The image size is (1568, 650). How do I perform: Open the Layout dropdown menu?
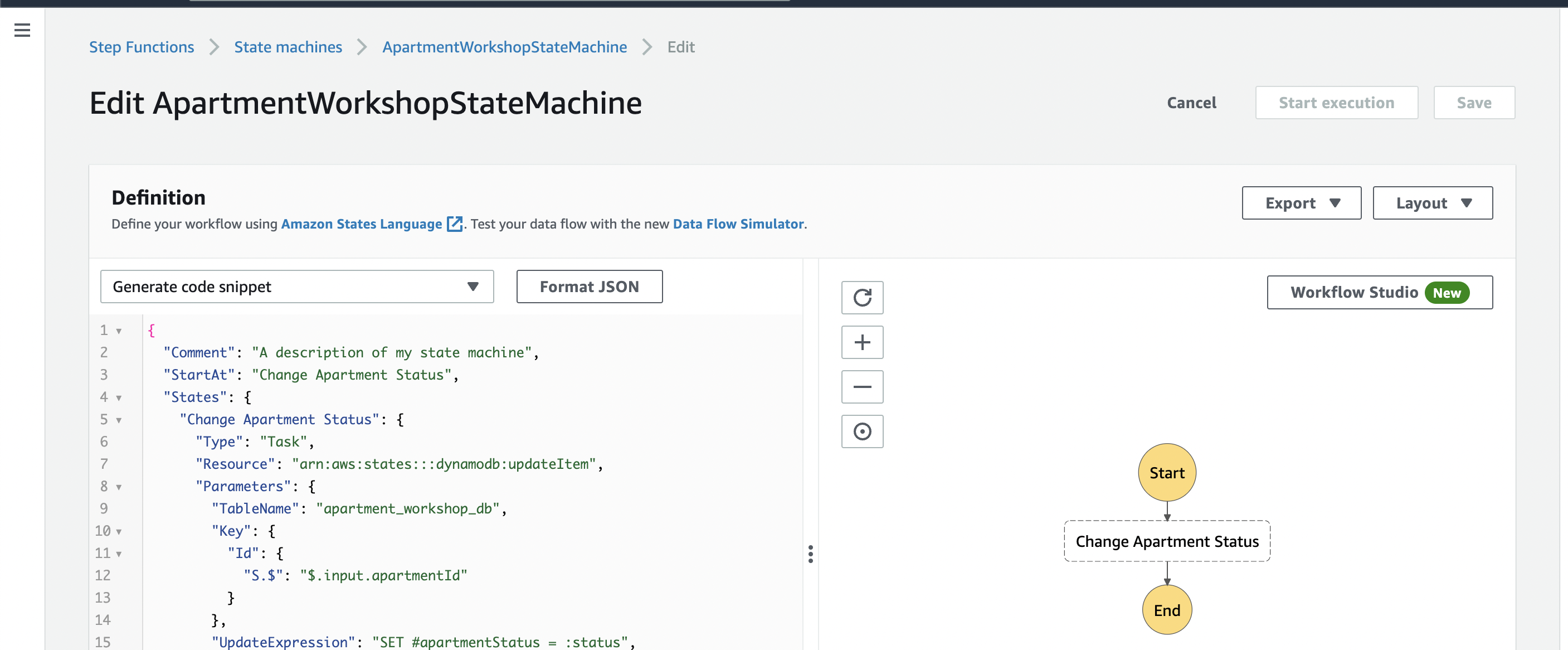click(1432, 203)
